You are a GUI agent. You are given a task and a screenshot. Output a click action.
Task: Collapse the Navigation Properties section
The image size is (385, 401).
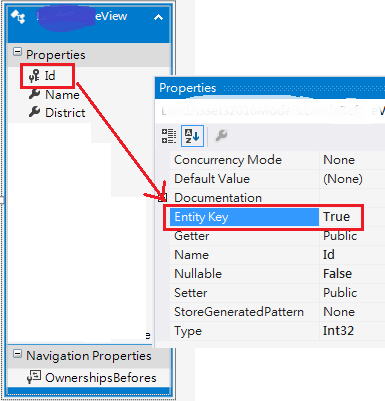(17, 353)
